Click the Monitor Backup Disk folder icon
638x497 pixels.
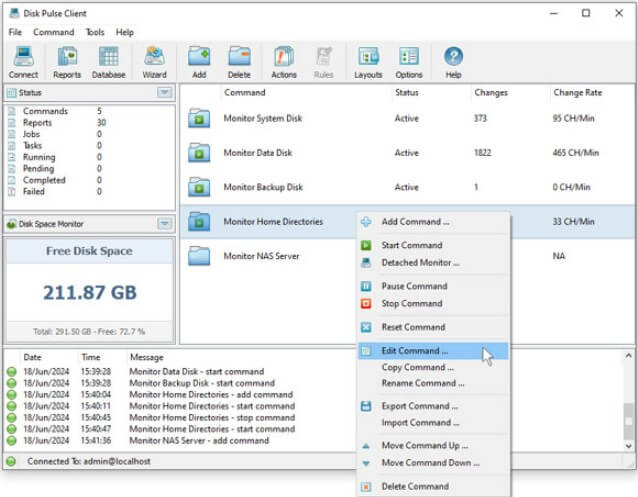click(199, 187)
